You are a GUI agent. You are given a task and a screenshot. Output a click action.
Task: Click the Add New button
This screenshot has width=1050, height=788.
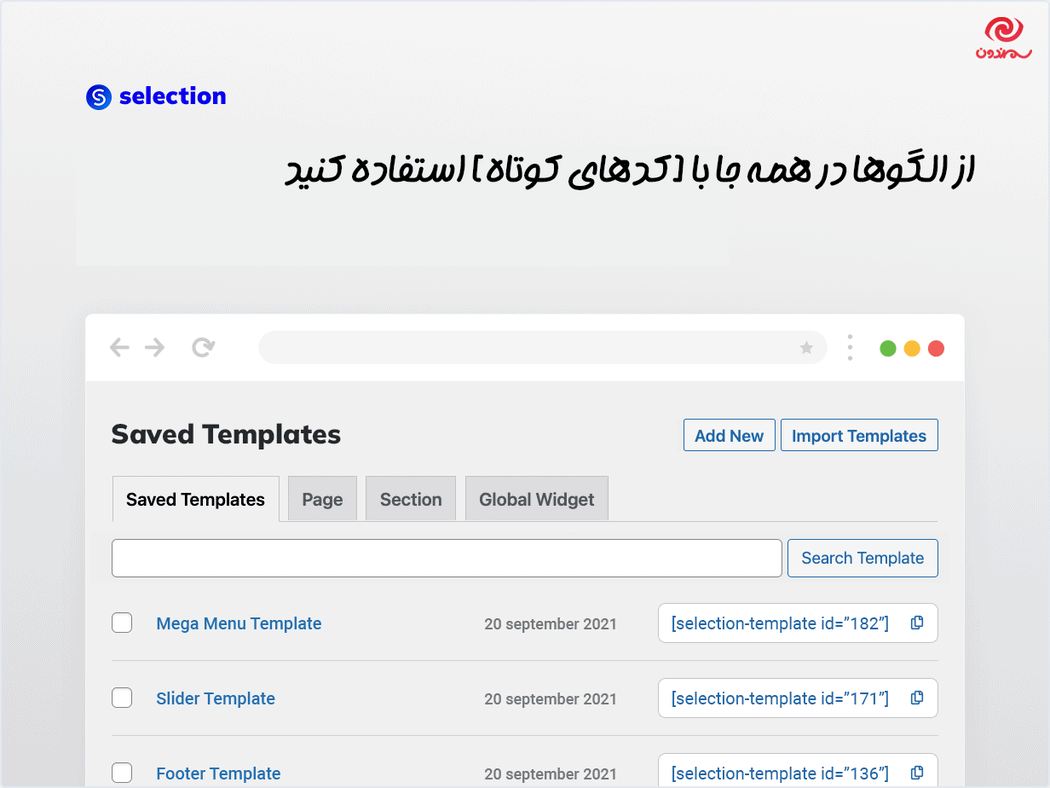coord(729,435)
